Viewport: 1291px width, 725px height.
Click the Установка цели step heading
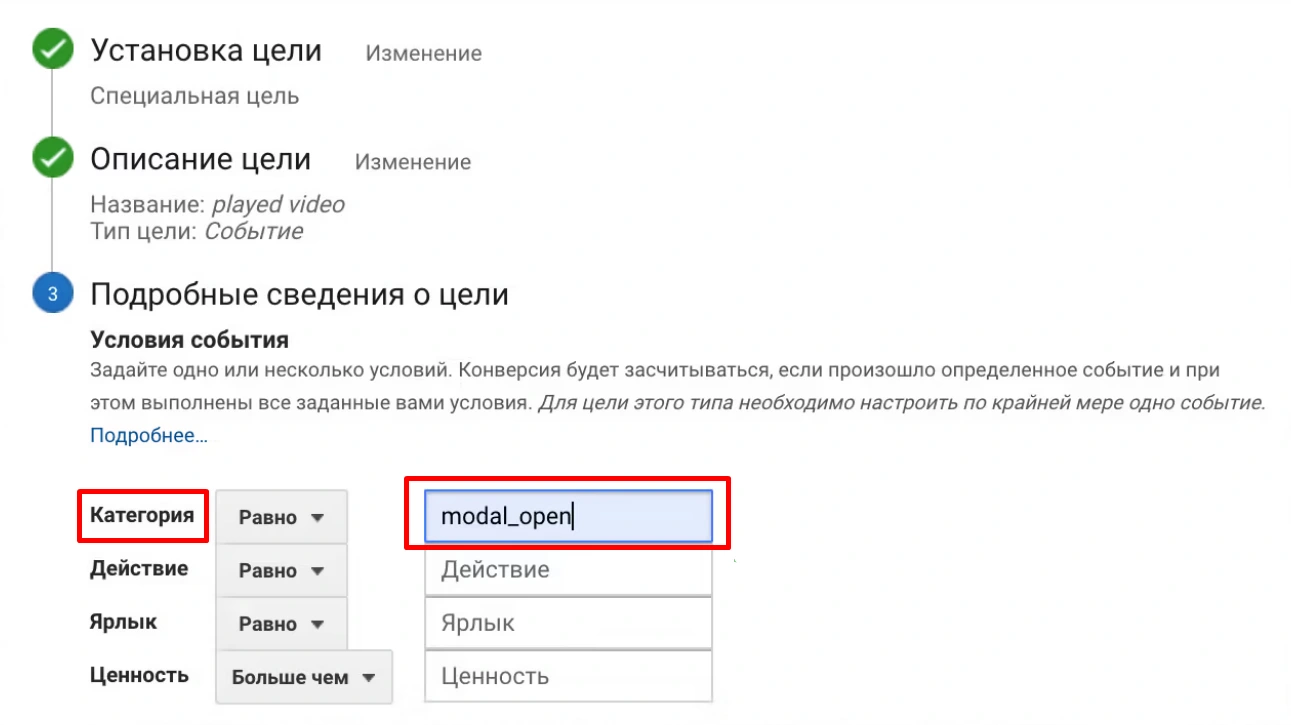tap(206, 51)
